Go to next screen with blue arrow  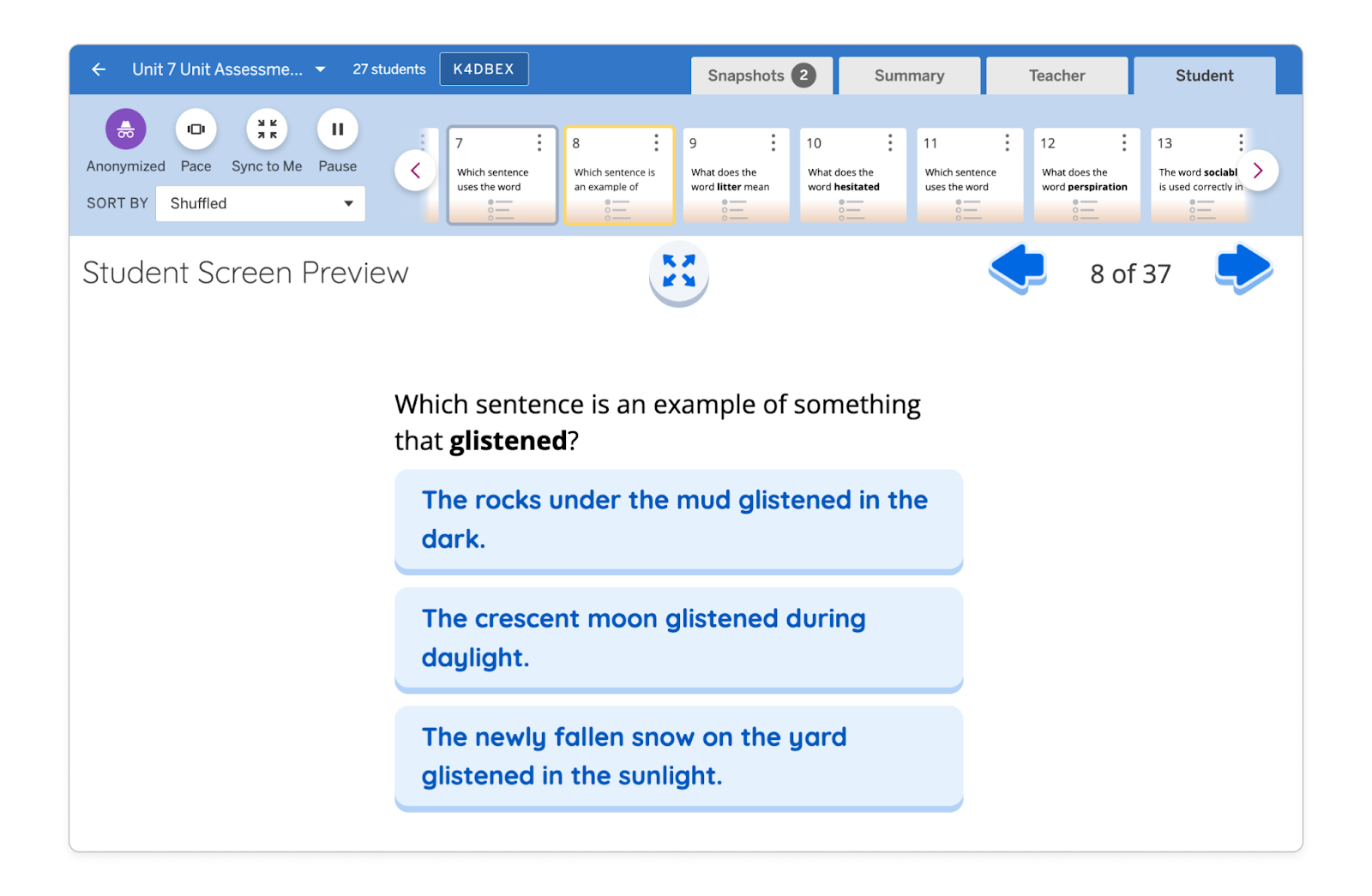coord(1243,269)
